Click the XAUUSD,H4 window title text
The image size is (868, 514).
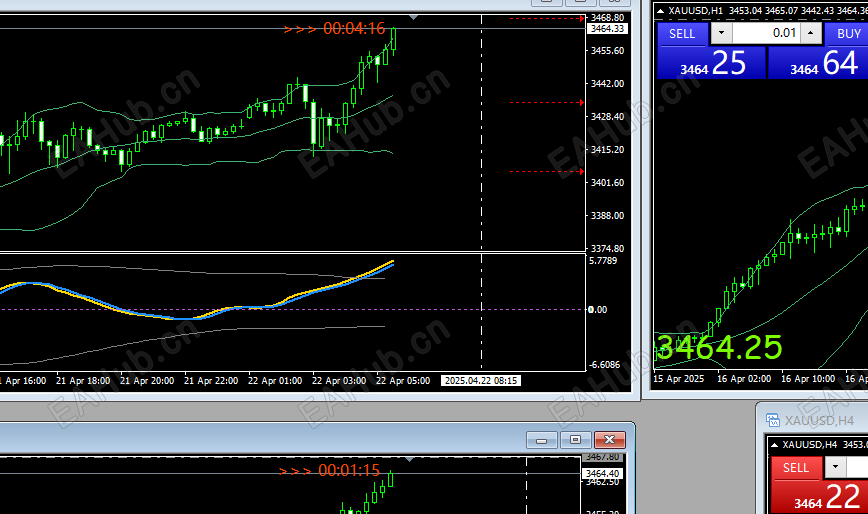(x=819, y=420)
